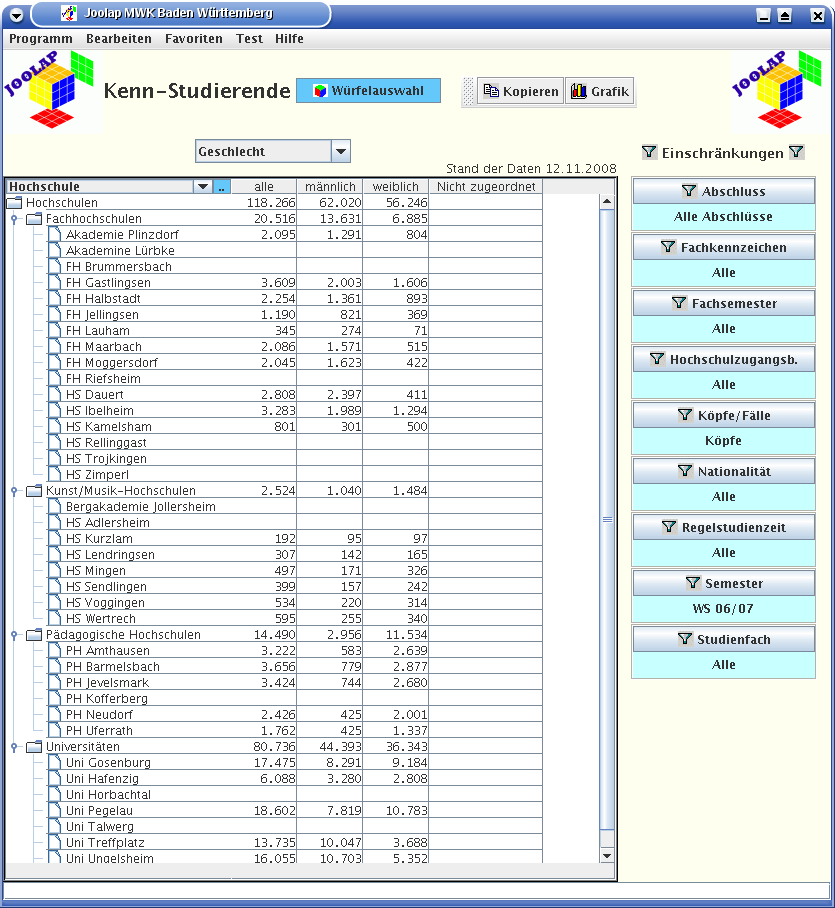
Task: Open the Hochschule header dropdown arrow
Action: [203, 187]
